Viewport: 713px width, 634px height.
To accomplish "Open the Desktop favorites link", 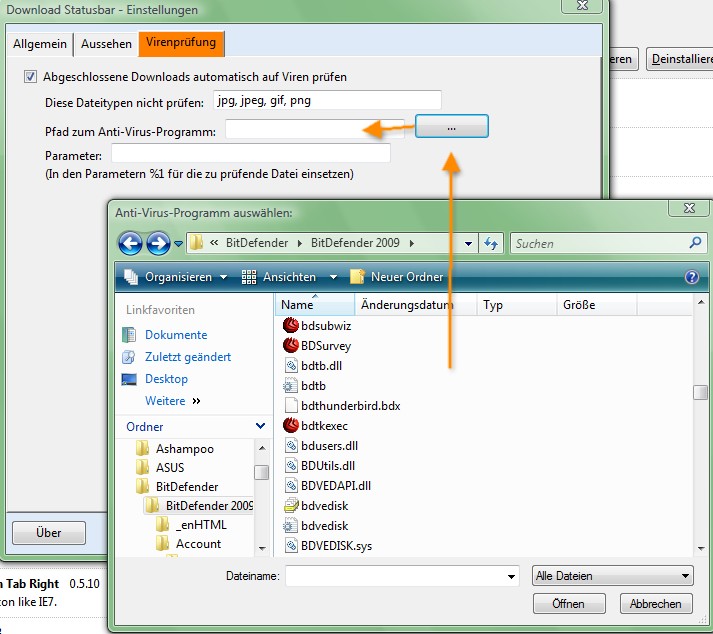I will click(166, 379).
